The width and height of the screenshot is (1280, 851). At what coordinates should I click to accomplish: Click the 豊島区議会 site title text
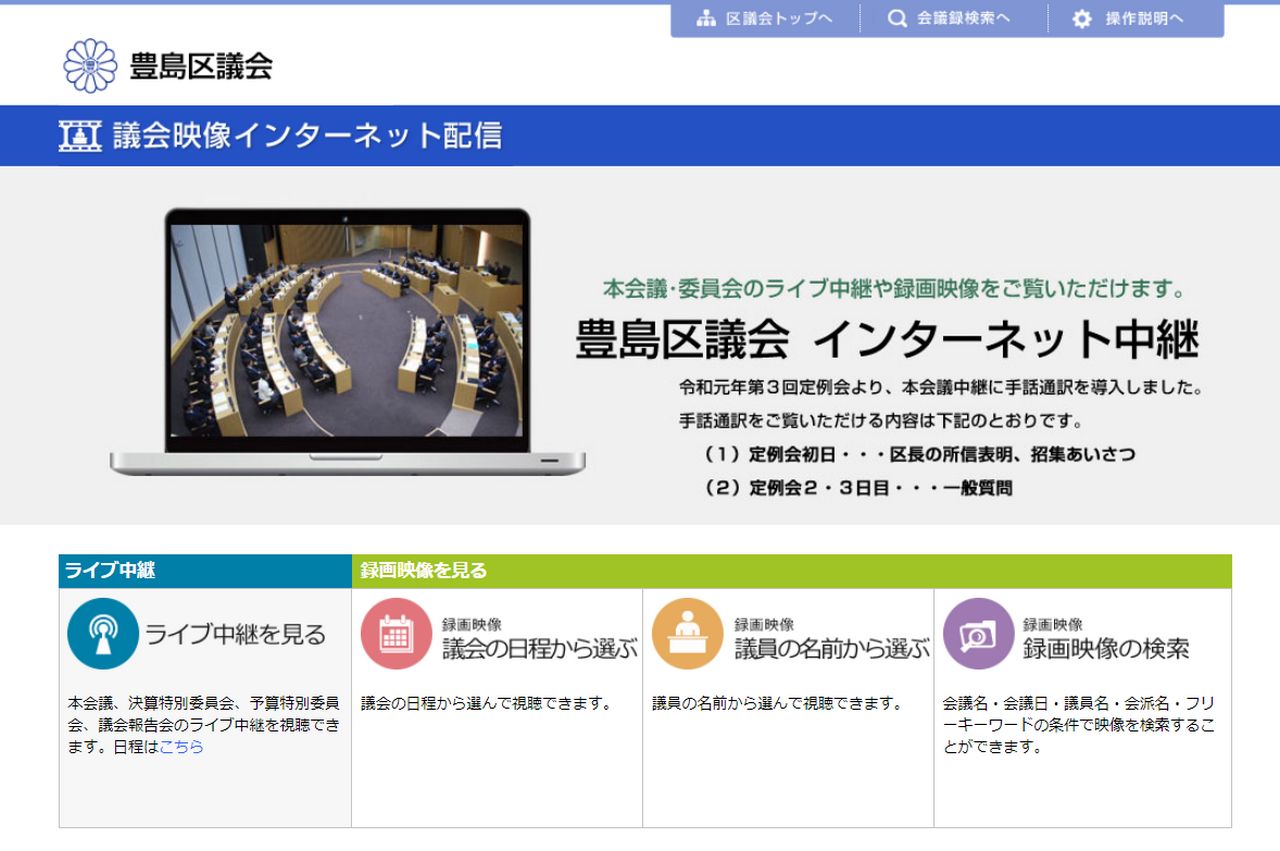(x=201, y=66)
